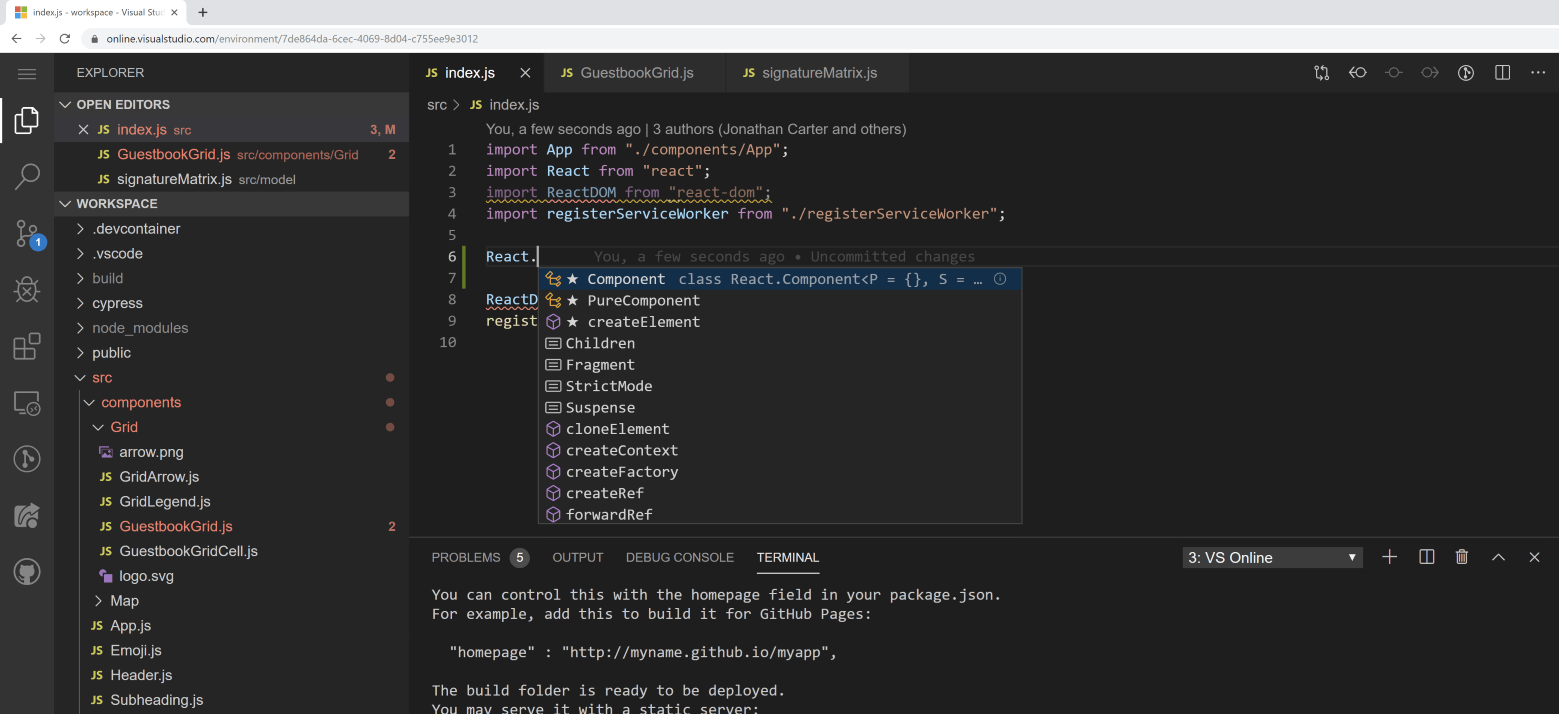1559x714 pixels.
Task: Switch to the GuestbookGrid.js editor tab
Action: click(x=636, y=73)
